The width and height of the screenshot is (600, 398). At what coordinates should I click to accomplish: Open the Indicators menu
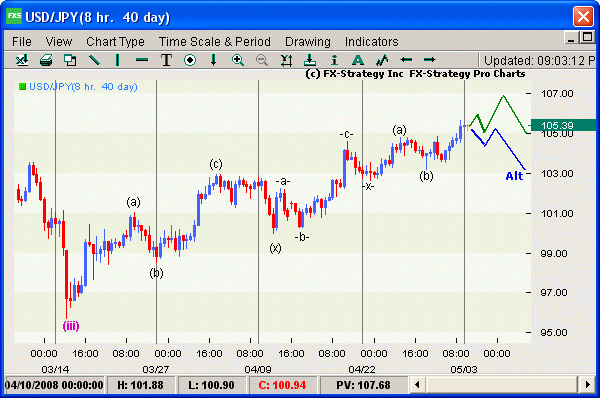(372, 41)
